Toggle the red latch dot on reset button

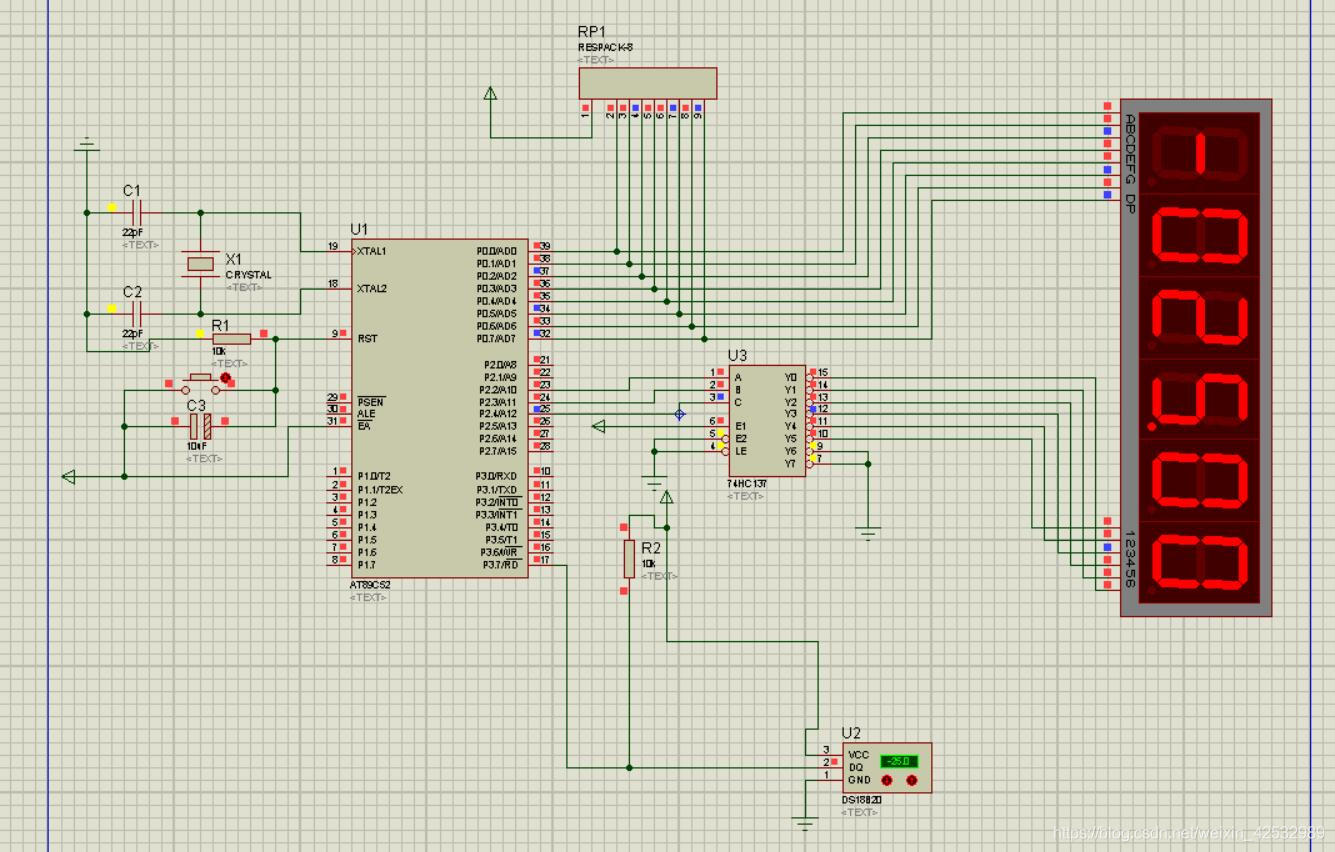click(x=225, y=378)
